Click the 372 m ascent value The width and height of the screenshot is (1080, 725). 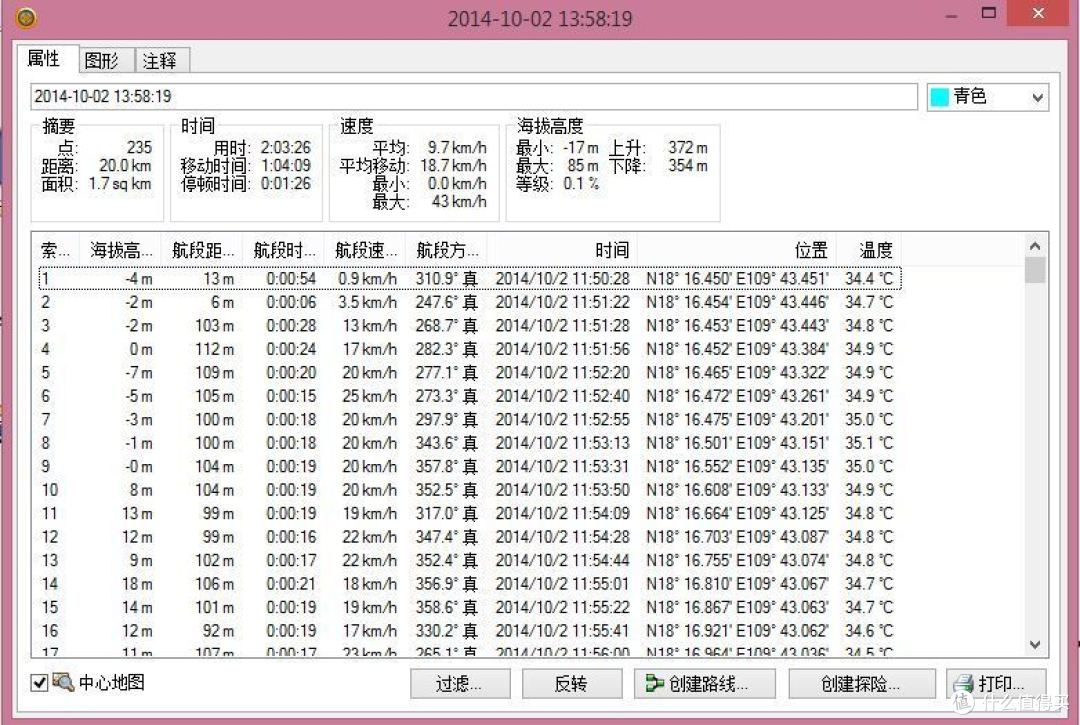(687, 147)
